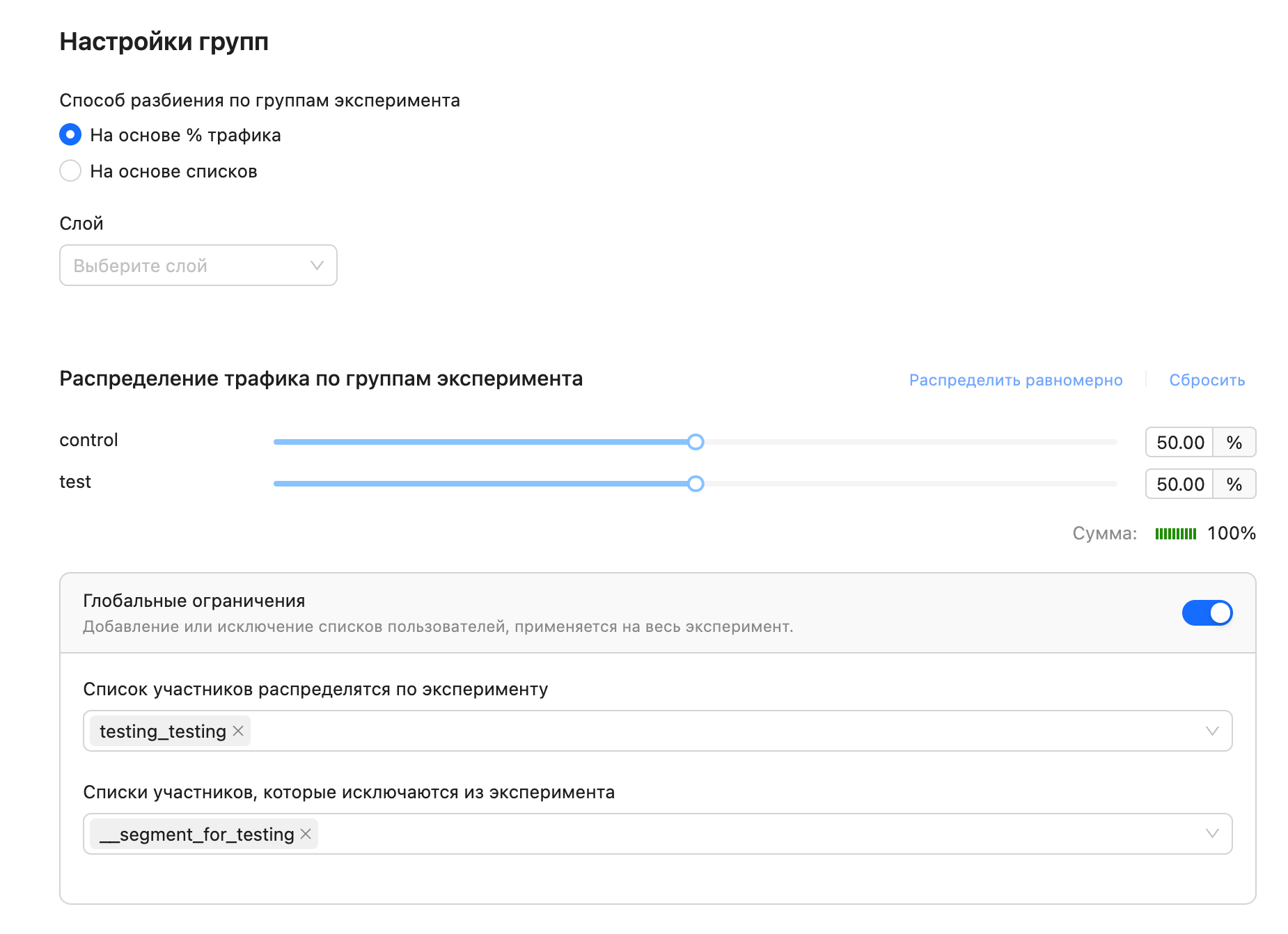Select 'На основе списков' radio option
1288x934 pixels.
[70, 171]
